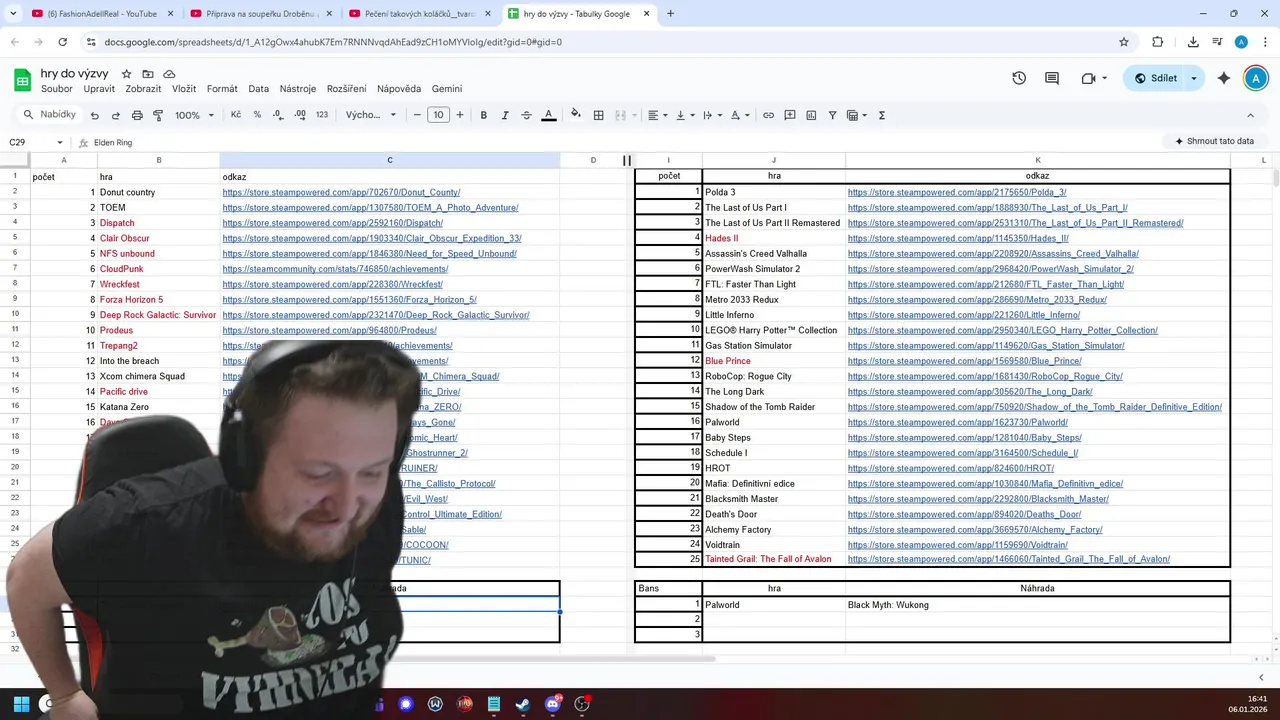Decrease decimal places

pyautogui.click(x=278, y=115)
